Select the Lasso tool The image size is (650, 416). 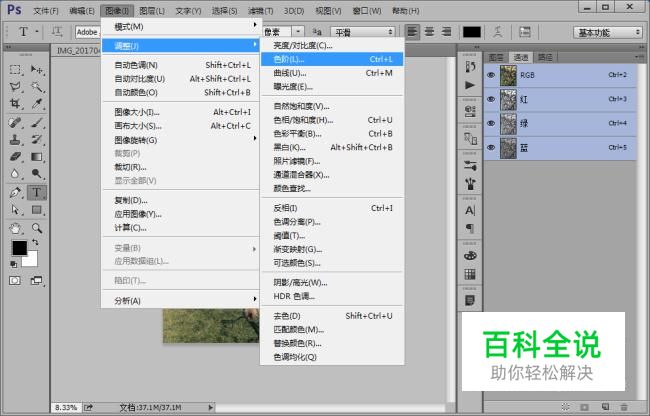[15, 87]
